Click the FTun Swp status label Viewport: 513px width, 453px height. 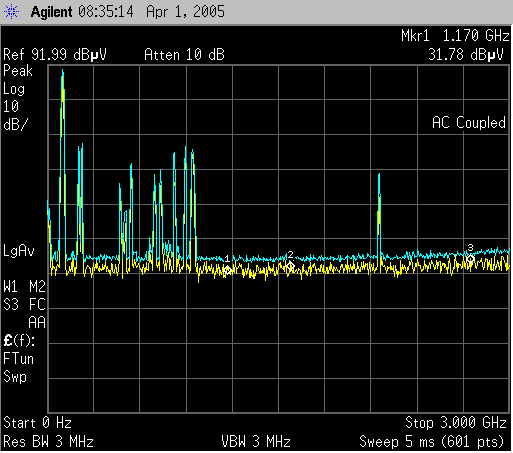coord(19,368)
